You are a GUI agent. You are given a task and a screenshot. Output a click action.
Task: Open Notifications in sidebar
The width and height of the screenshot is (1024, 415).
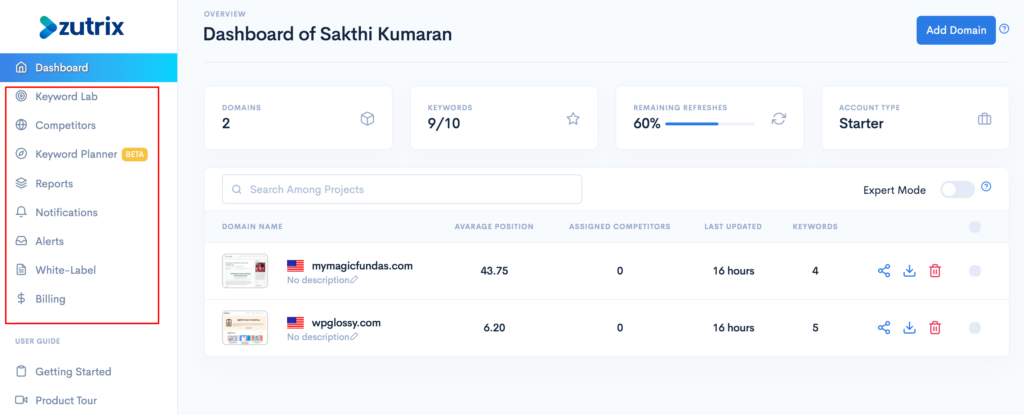[x=67, y=212]
